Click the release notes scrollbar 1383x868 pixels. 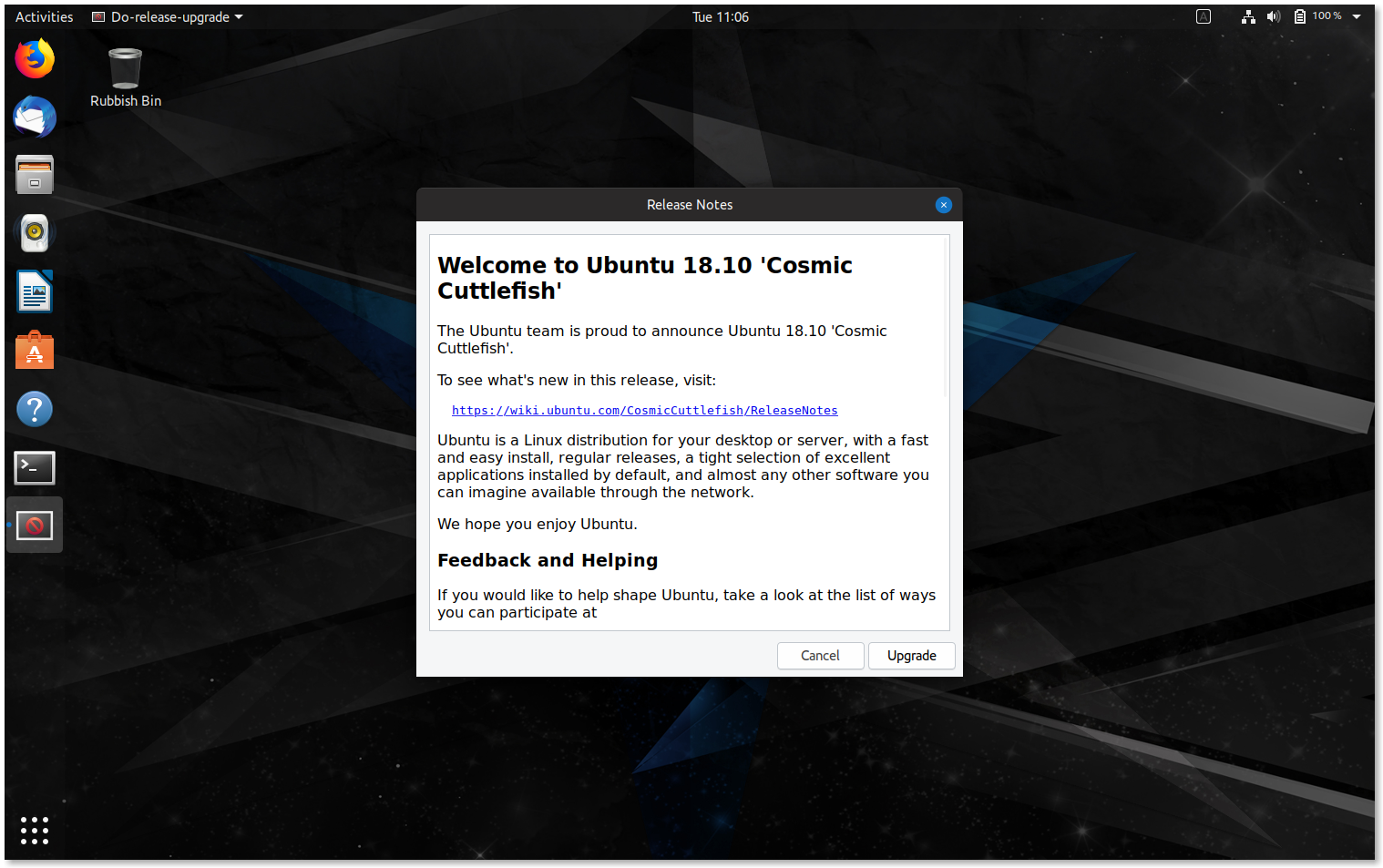coord(947,316)
